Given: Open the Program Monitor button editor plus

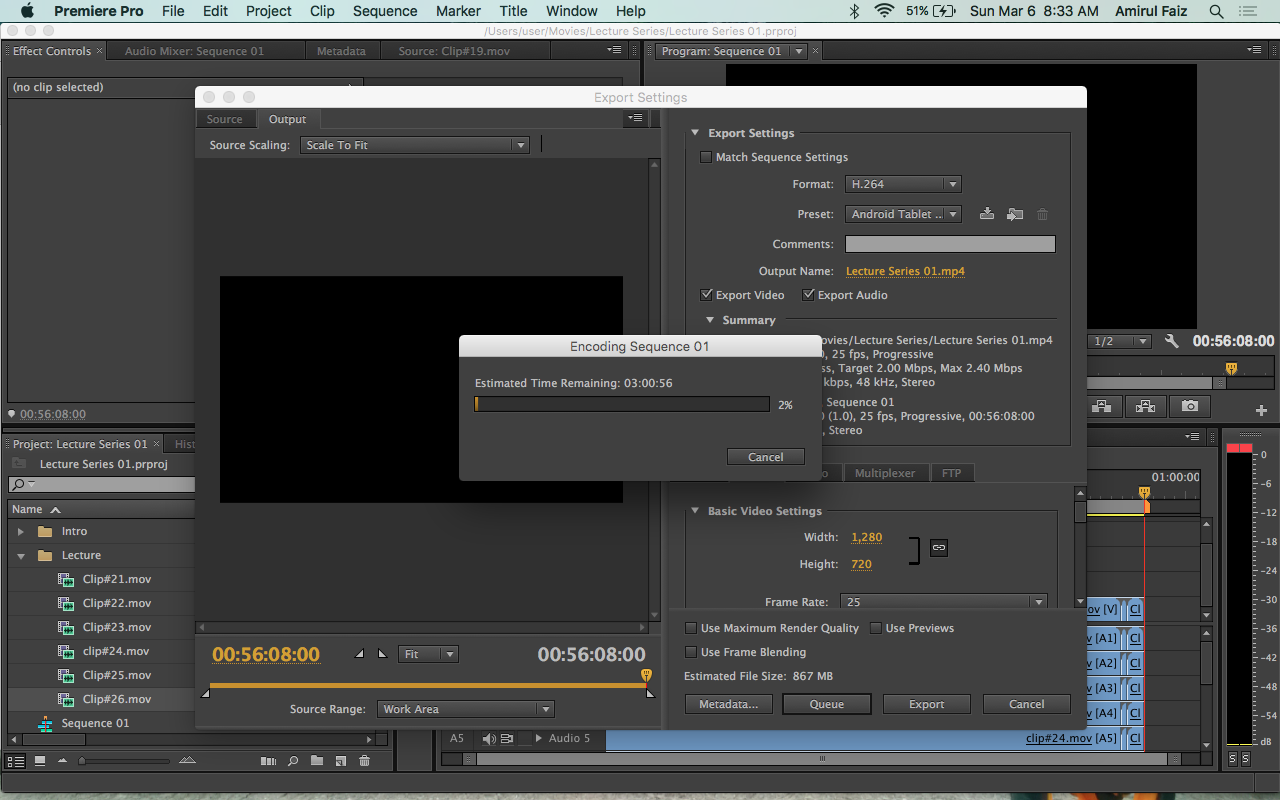Looking at the screenshot, I should [1261, 410].
